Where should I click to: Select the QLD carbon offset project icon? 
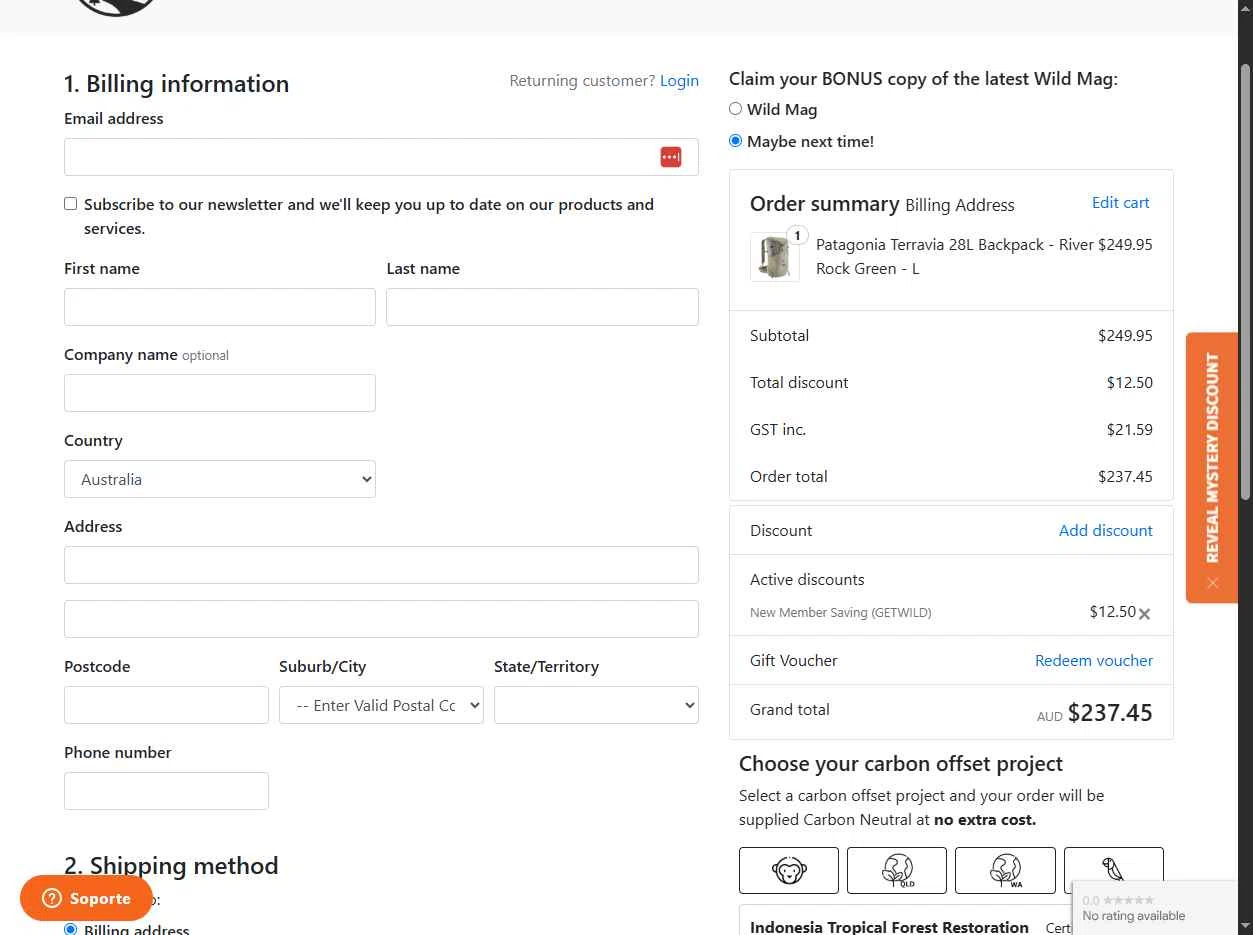(897, 870)
